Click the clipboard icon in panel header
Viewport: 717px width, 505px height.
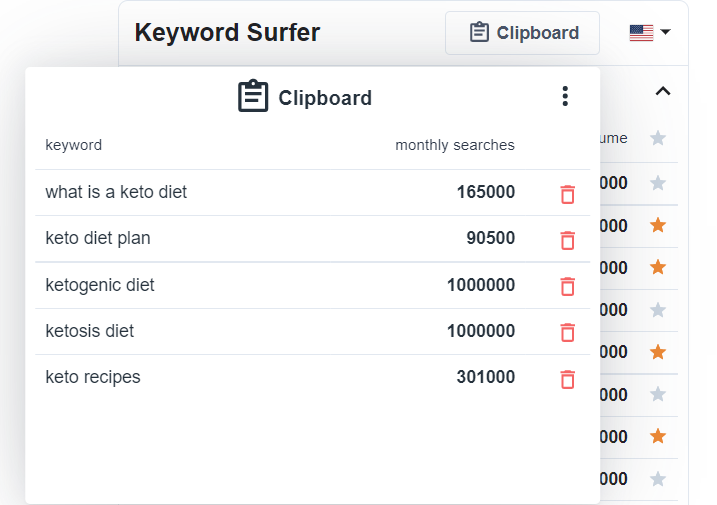coord(253,96)
